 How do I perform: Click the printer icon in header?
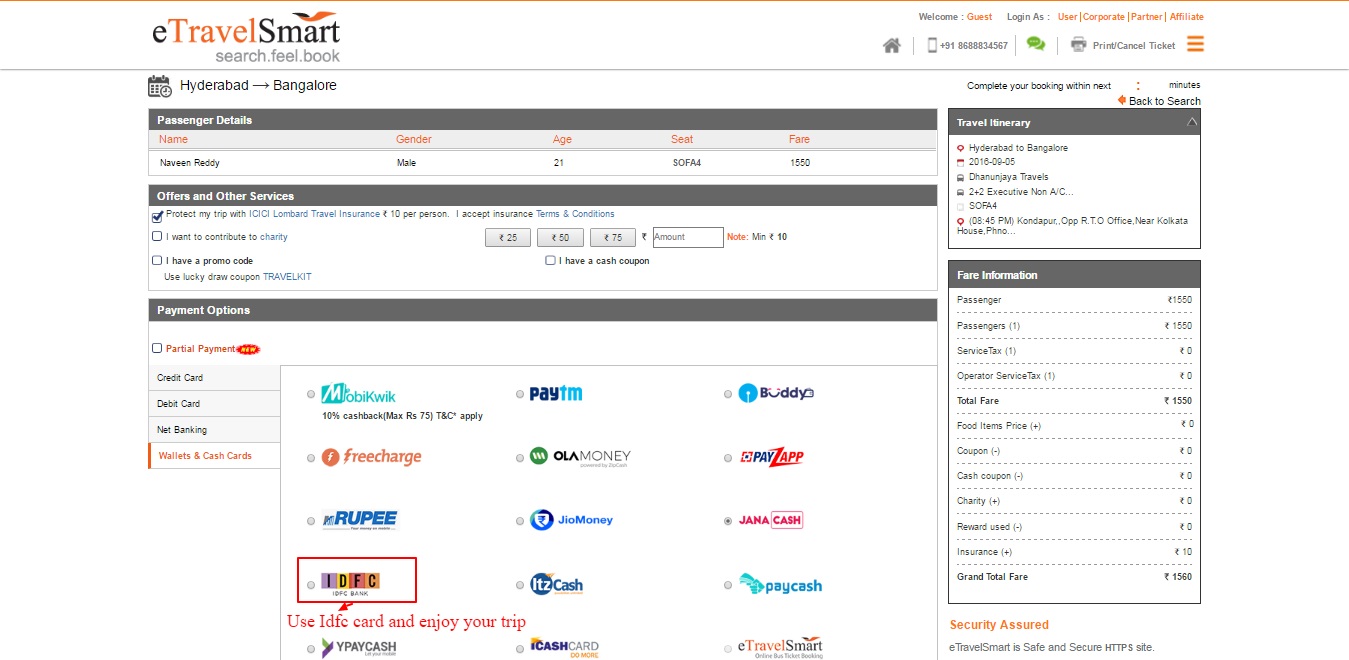click(1078, 45)
